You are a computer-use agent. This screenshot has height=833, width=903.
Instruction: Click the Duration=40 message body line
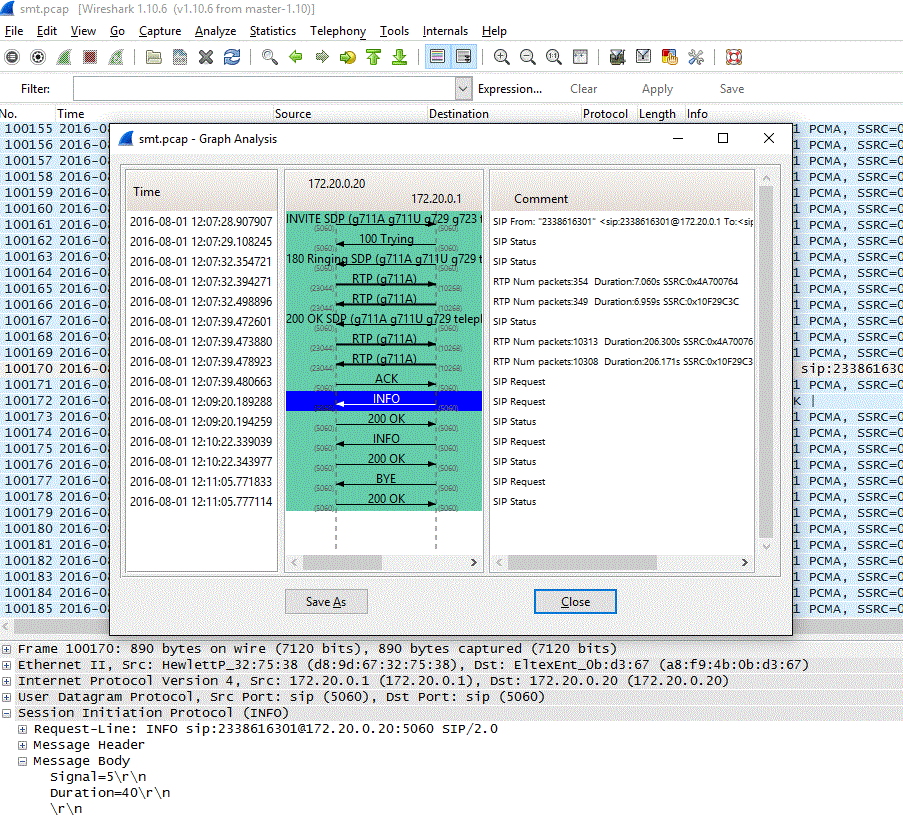110,793
